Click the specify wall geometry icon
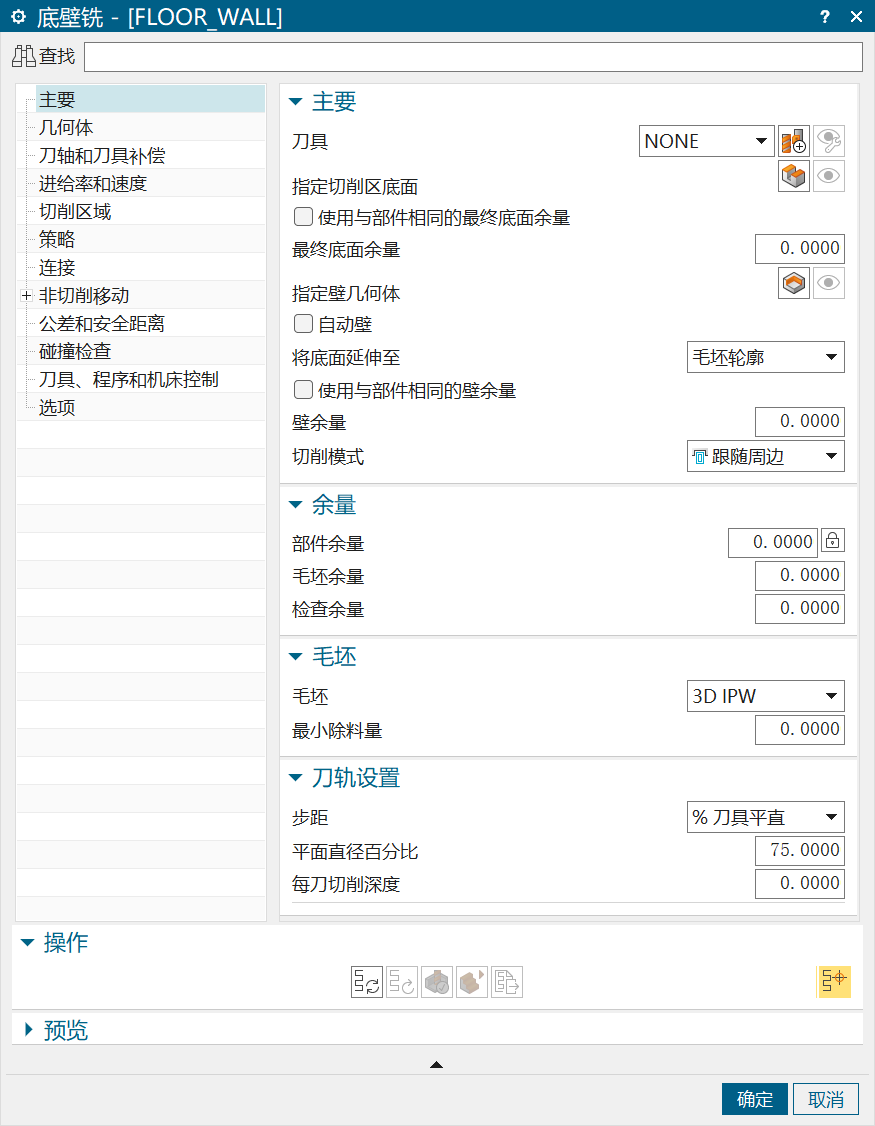 (x=794, y=284)
